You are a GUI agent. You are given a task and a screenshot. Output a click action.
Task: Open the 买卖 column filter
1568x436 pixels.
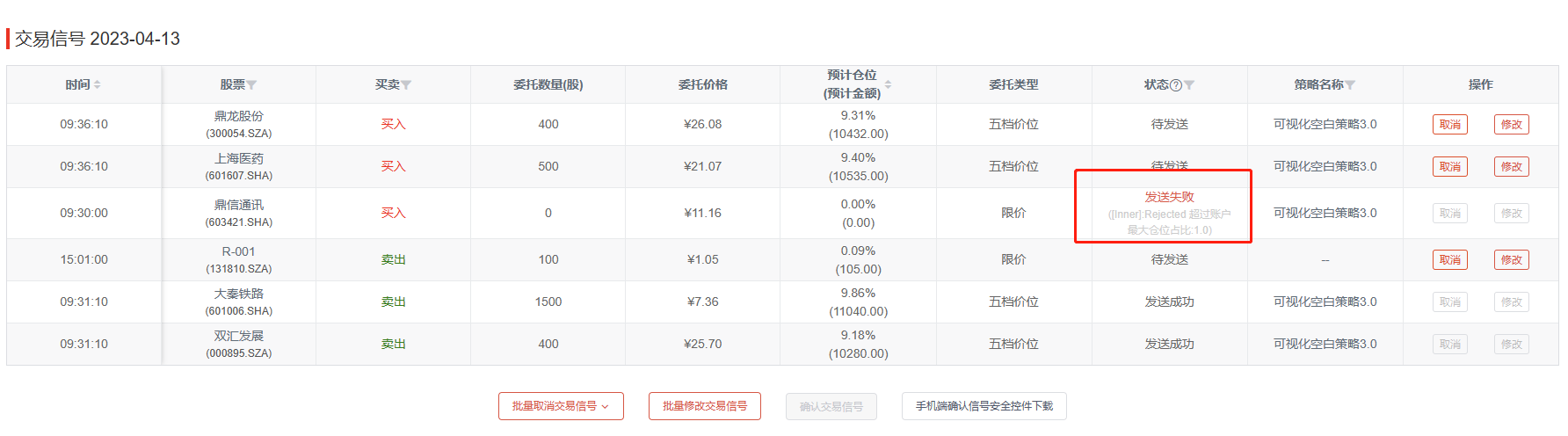pyautogui.click(x=406, y=85)
